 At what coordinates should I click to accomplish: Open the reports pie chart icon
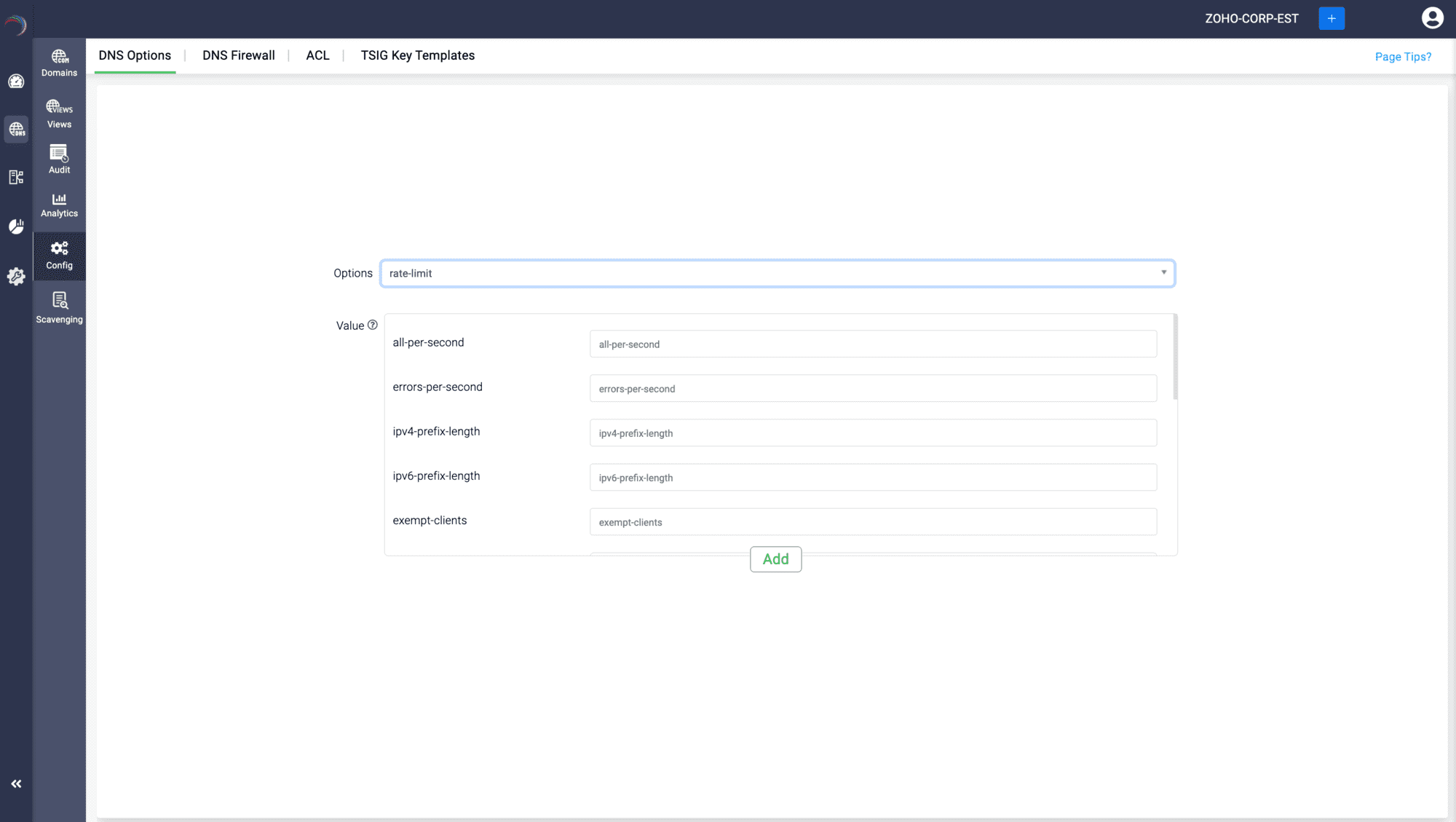click(16, 226)
